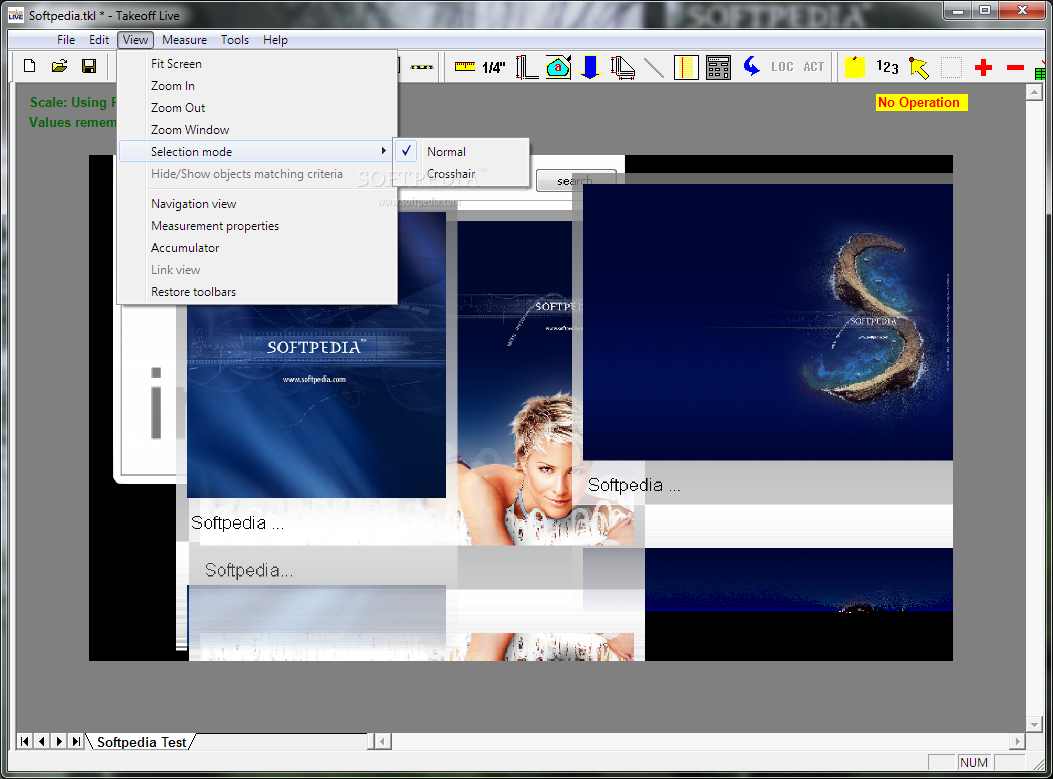Choose Fit Screen from View menu
1053x779 pixels.
click(257, 64)
